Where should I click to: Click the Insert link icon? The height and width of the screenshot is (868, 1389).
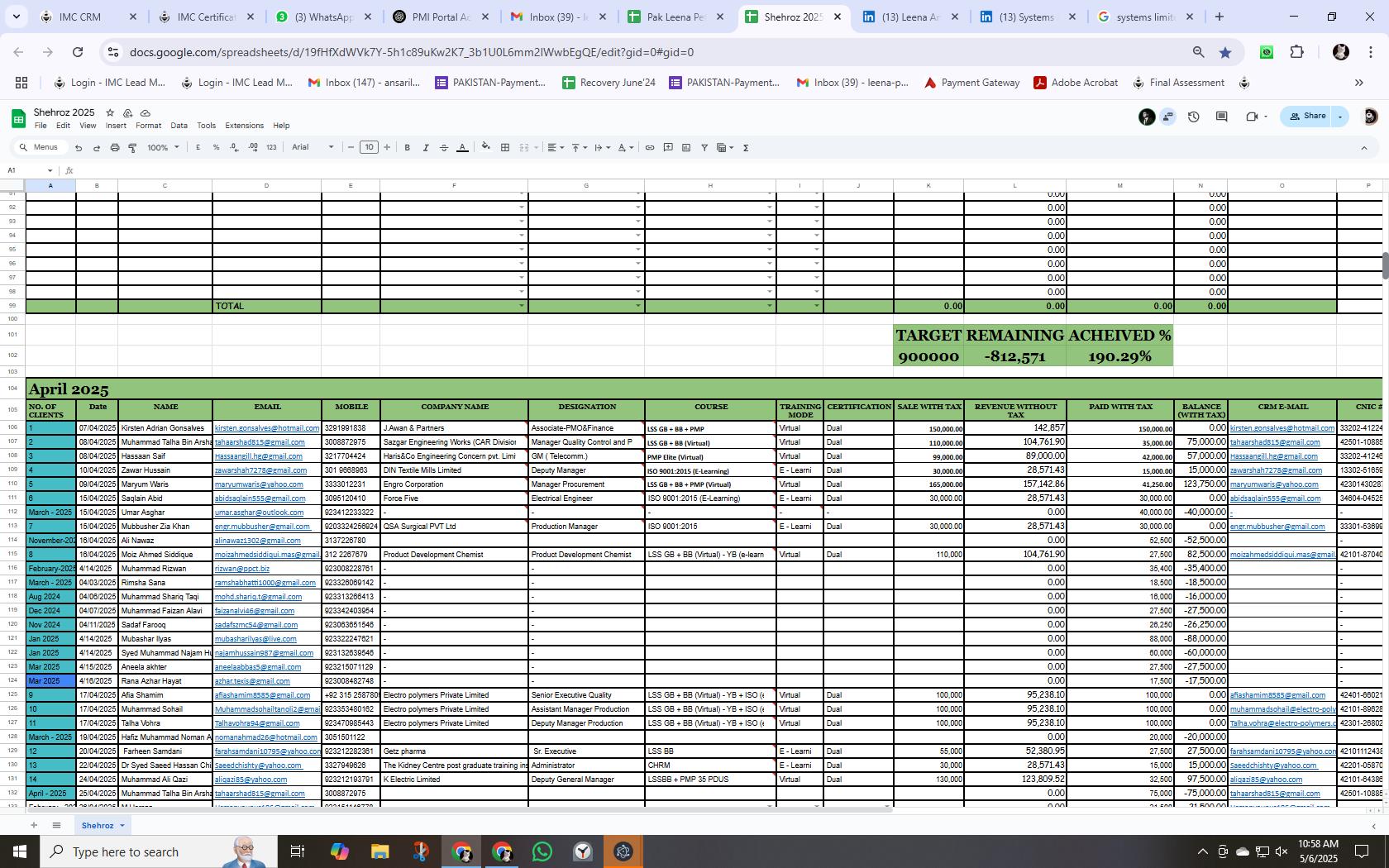click(650, 148)
